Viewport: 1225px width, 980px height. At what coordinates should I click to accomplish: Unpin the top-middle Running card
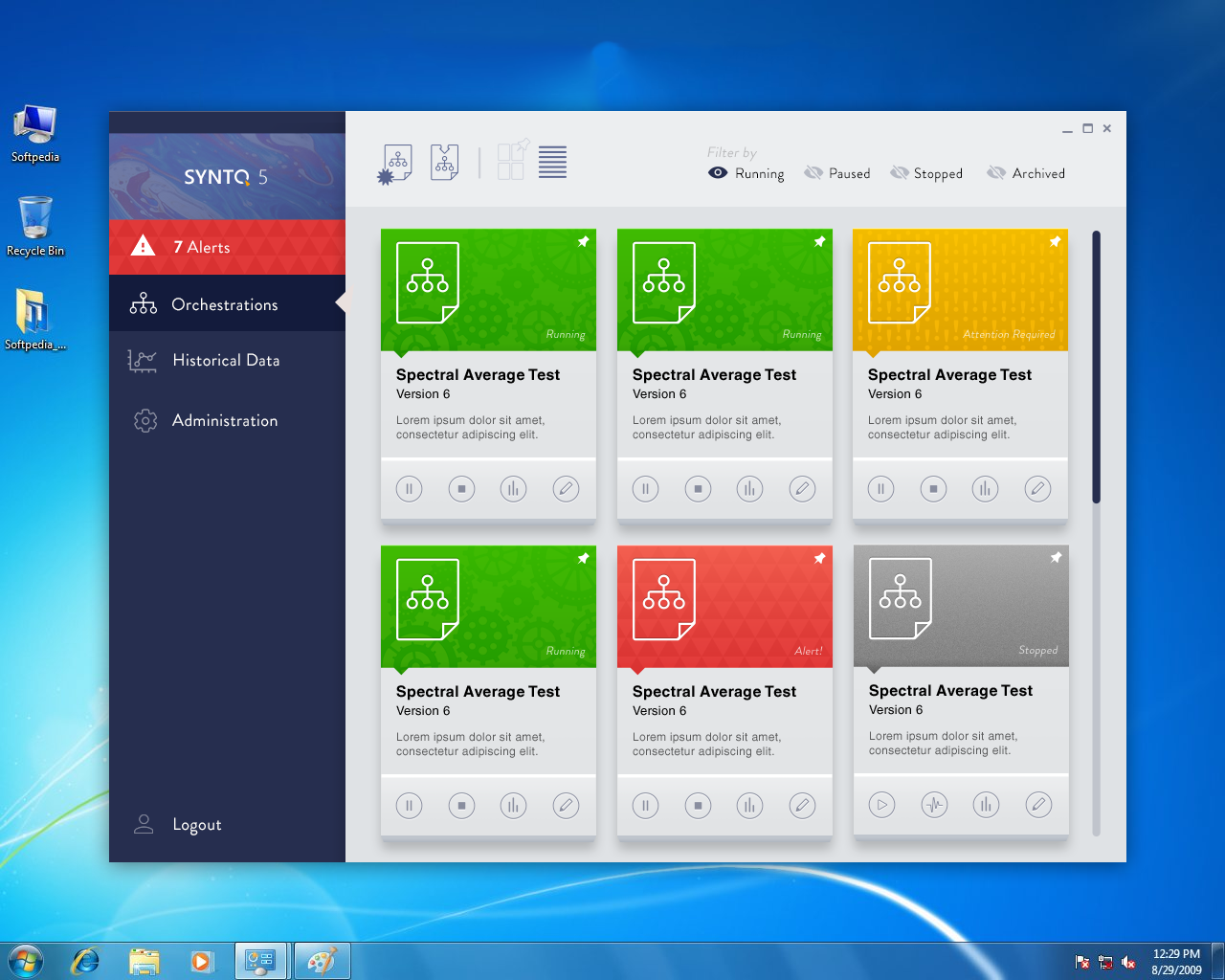(819, 242)
